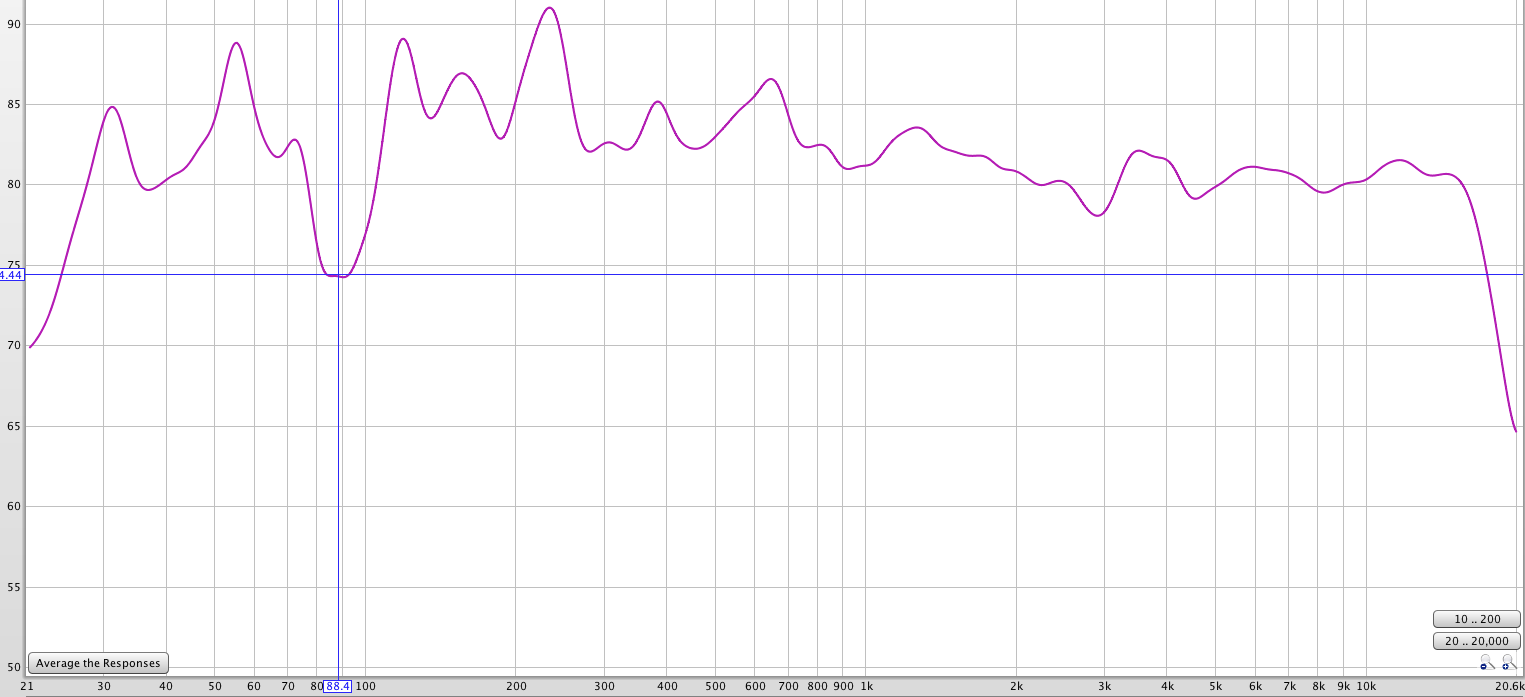Click the 1k label on frequency axis
Viewport: 1525px width, 697px height.
[x=866, y=686]
